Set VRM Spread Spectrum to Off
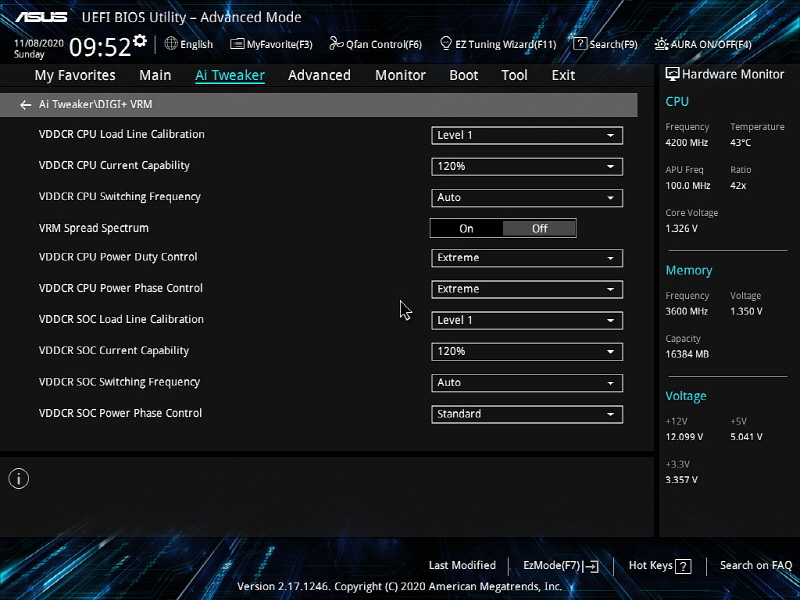This screenshot has width=800, height=600. [540, 229]
